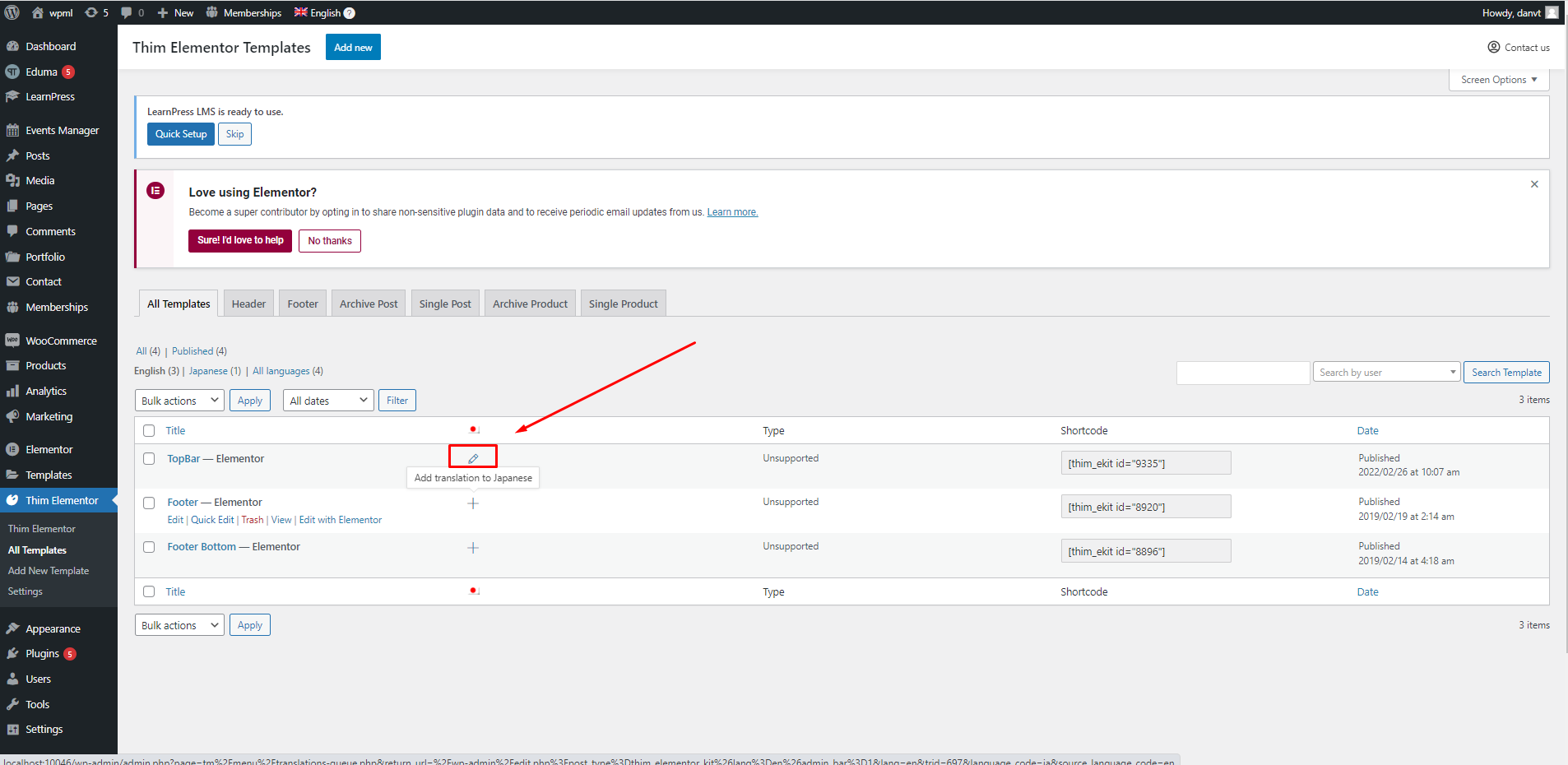The height and width of the screenshot is (765, 1568).
Task: Open the top Bulk actions dropdown
Action: point(179,401)
